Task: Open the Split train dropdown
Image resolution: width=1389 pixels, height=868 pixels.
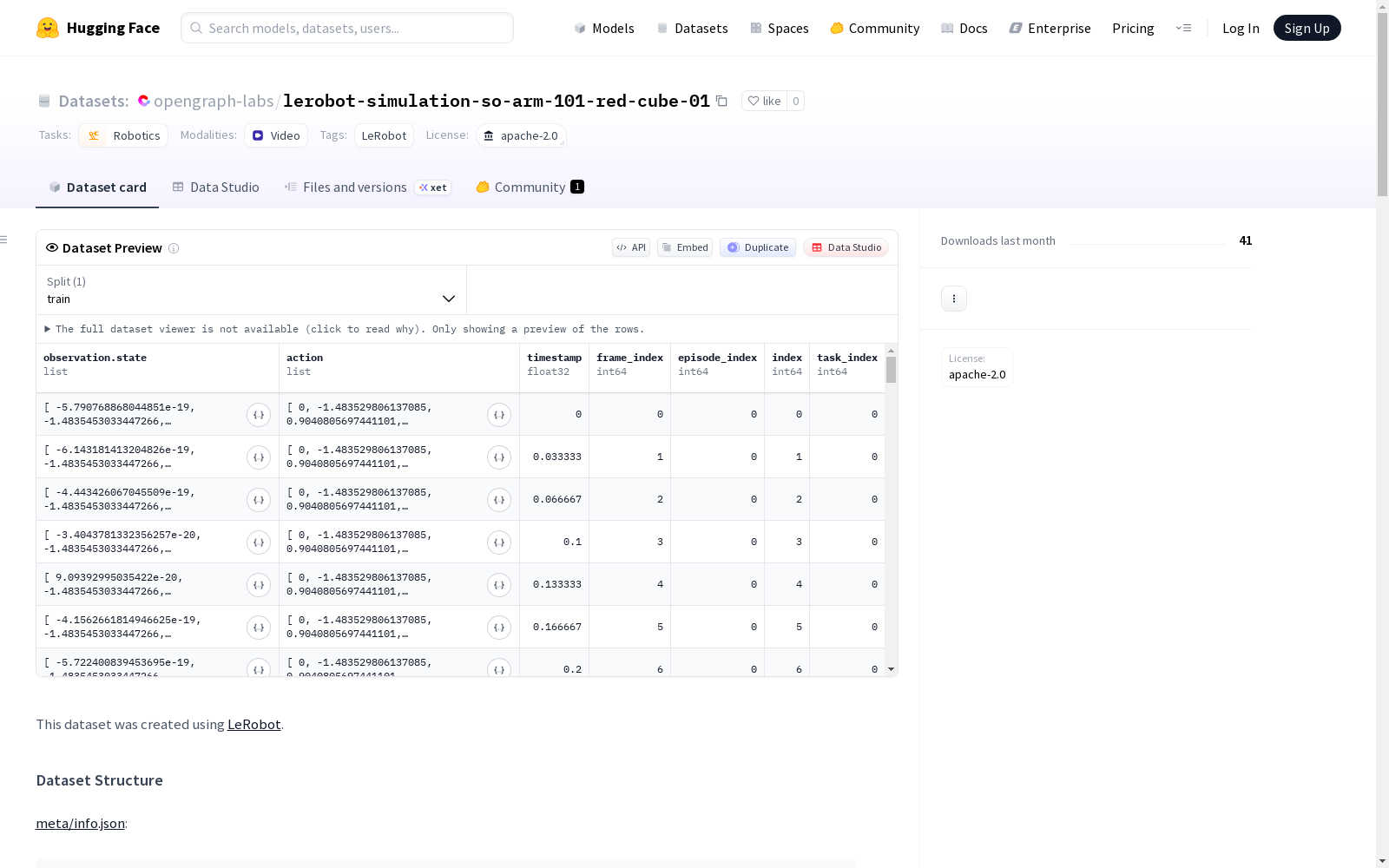Action: pos(251,290)
